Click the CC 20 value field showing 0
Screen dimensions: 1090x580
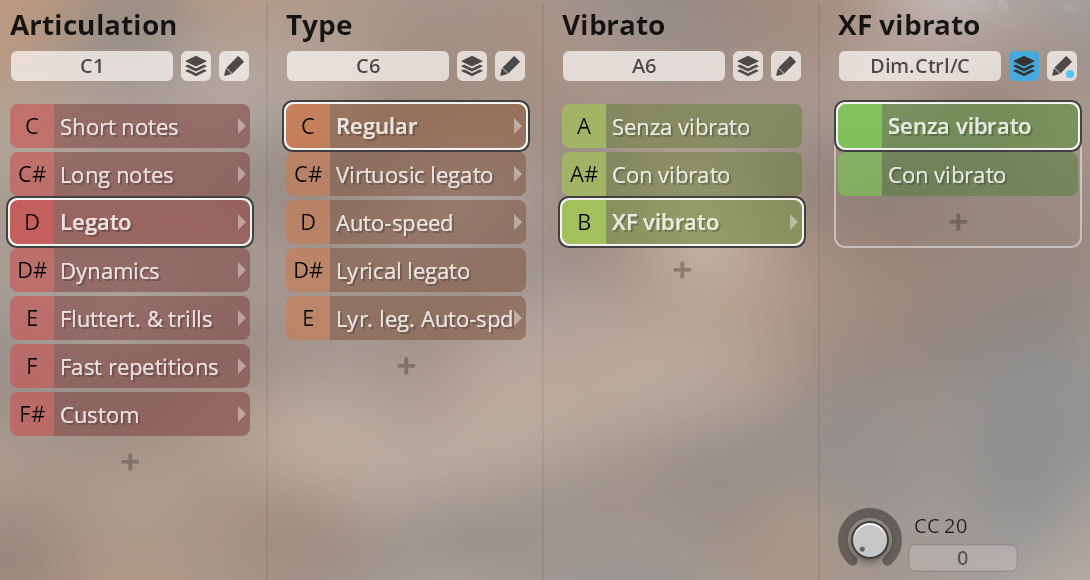(x=963, y=558)
